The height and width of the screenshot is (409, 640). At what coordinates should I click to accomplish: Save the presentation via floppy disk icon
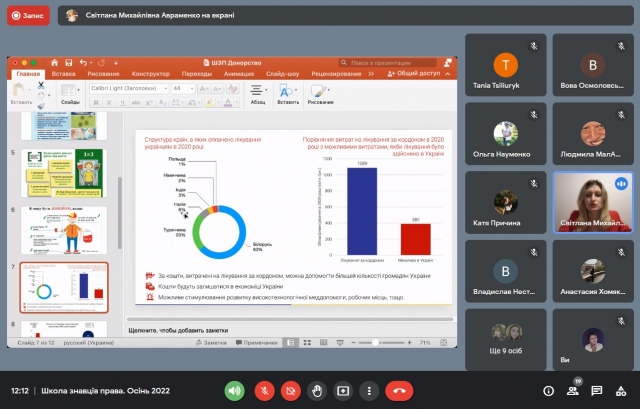click(x=69, y=62)
